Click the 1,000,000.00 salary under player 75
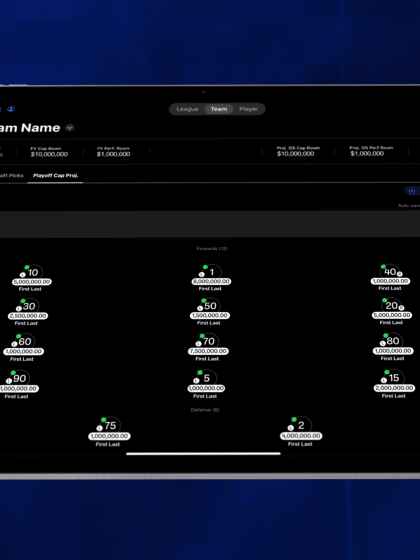 coord(109,436)
